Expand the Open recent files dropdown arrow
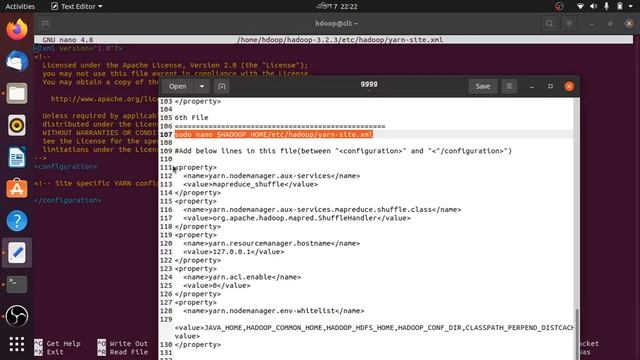640x360 pixels. click(202, 87)
